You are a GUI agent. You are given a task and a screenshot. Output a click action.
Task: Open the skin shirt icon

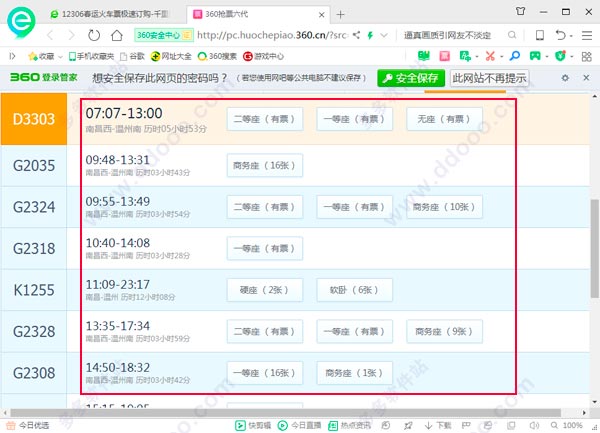[x=520, y=11]
